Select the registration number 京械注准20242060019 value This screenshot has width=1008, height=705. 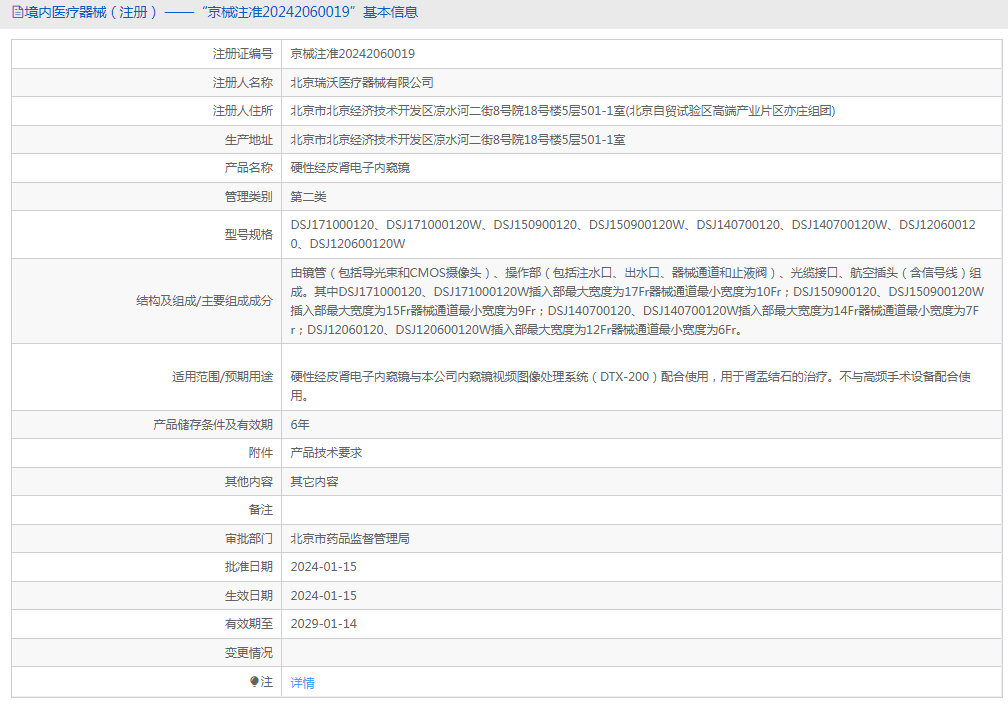point(352,54)
